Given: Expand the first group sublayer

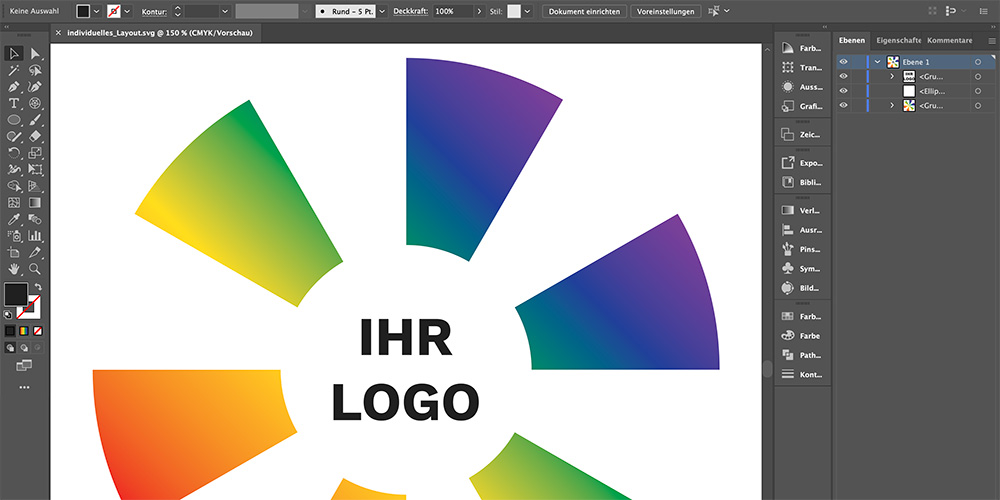Looking at the screenshot, I should point(892,76).
